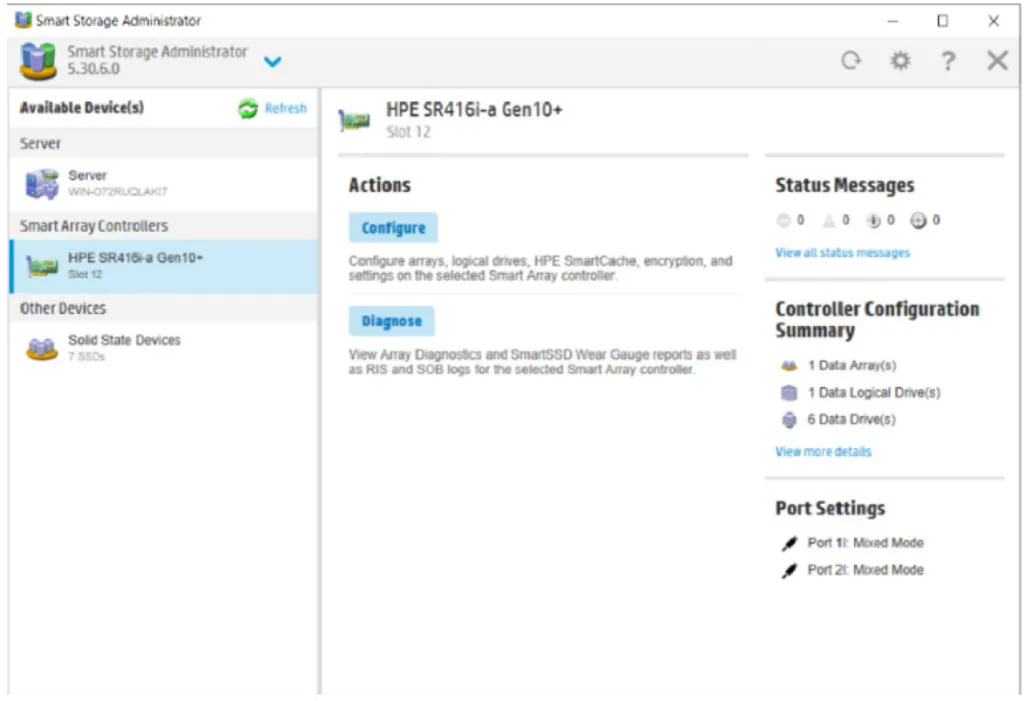
Task: Click the Data Drive(s) icon
Action: click(x=789, y=420)
